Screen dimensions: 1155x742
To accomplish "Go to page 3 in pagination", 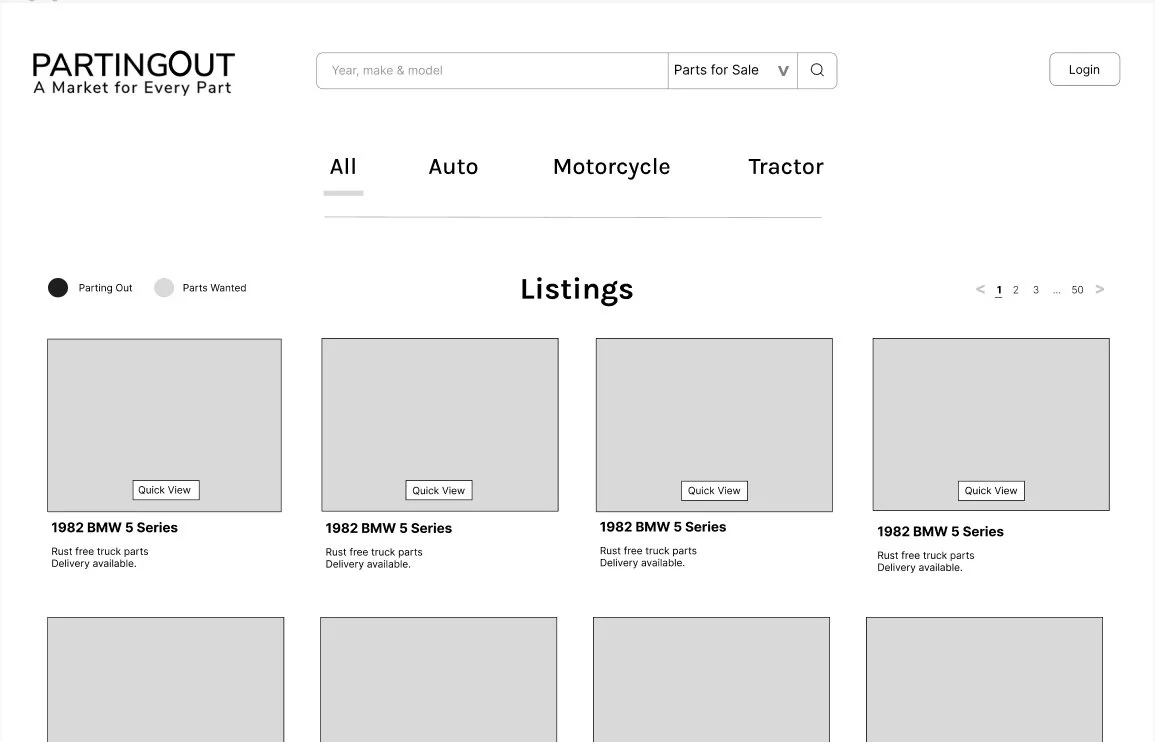I will pos(1036,290).
